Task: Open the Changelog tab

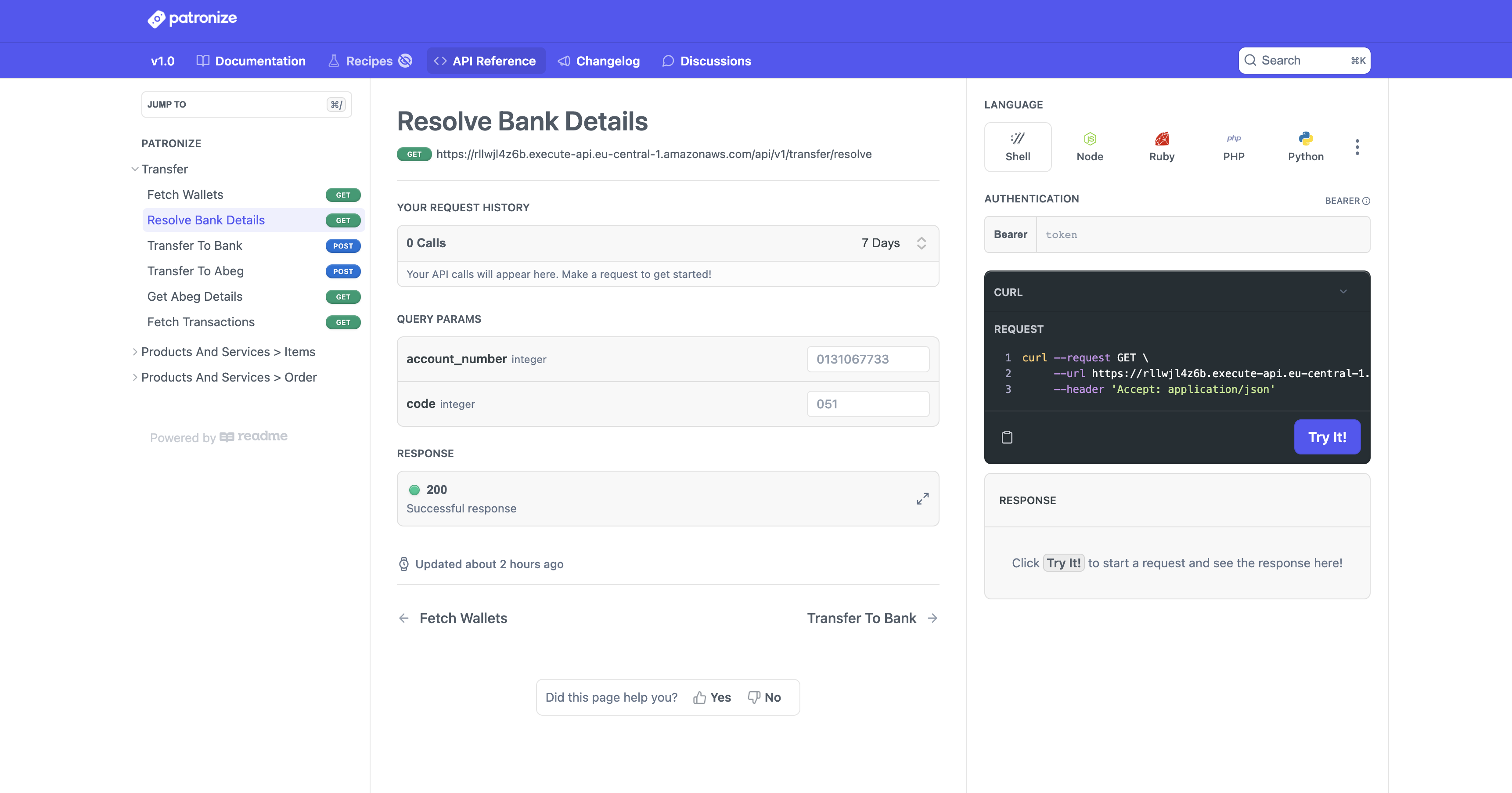Action: pyautogui.click(x=599, y=61)
